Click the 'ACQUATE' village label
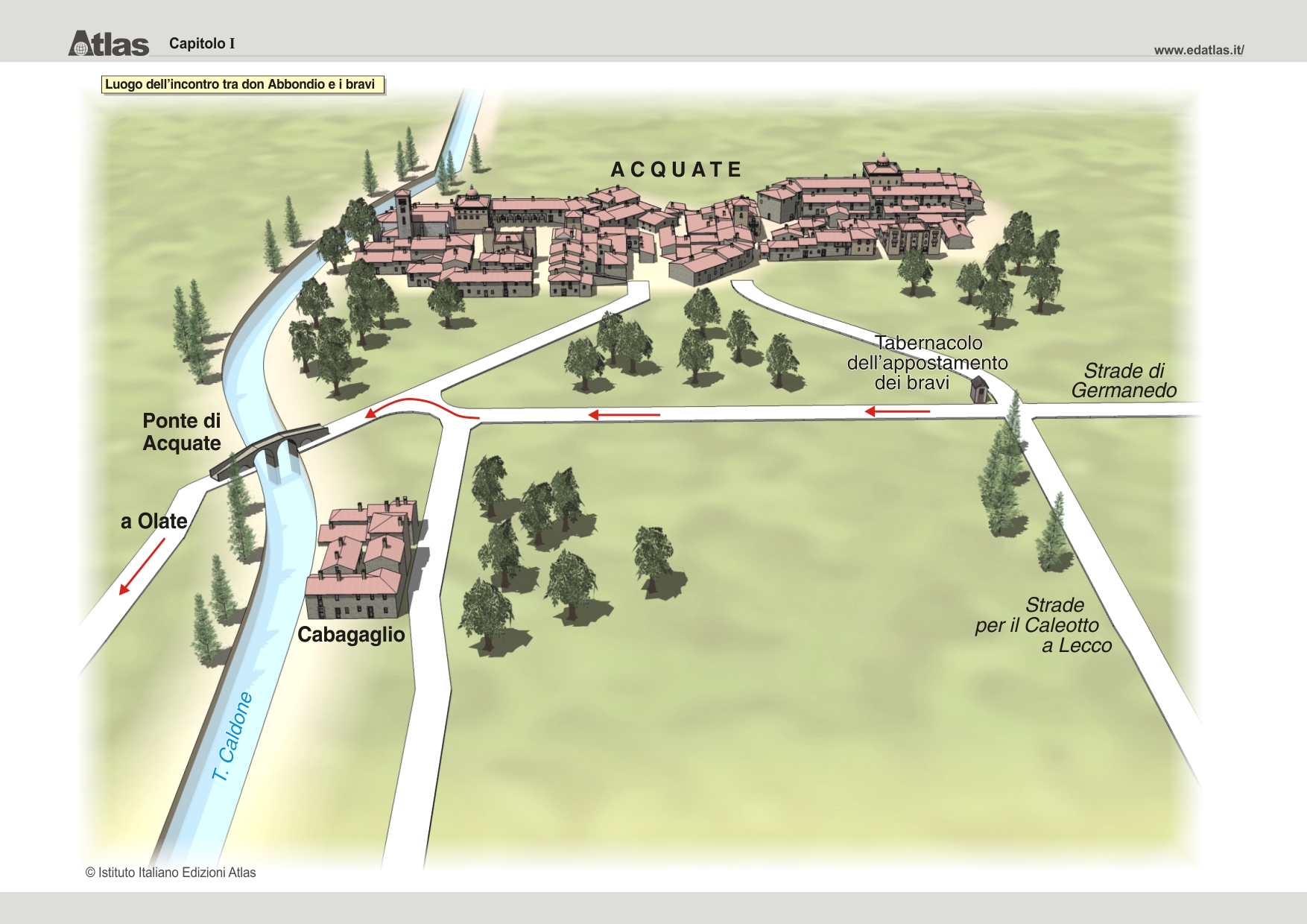Screen dimensions: 1307x924 [x=676, y=170]
